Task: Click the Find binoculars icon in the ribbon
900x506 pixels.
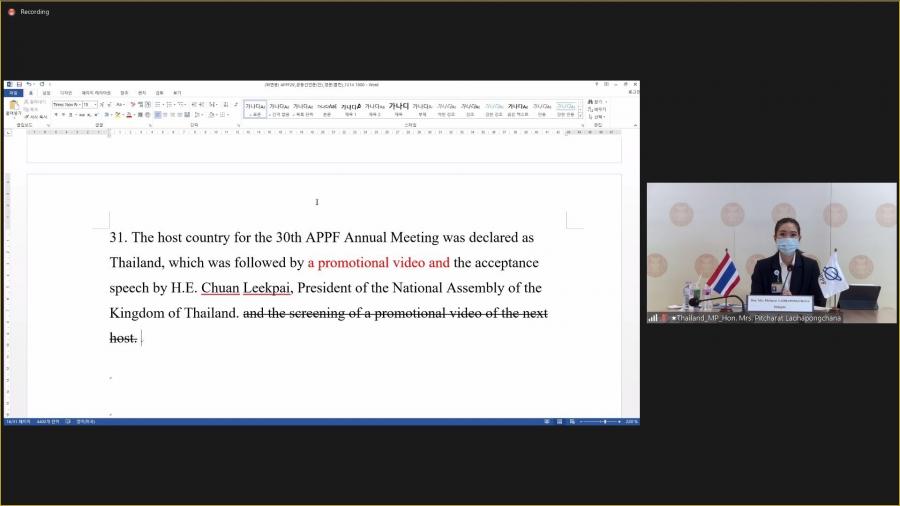Action: click(590, 102)
